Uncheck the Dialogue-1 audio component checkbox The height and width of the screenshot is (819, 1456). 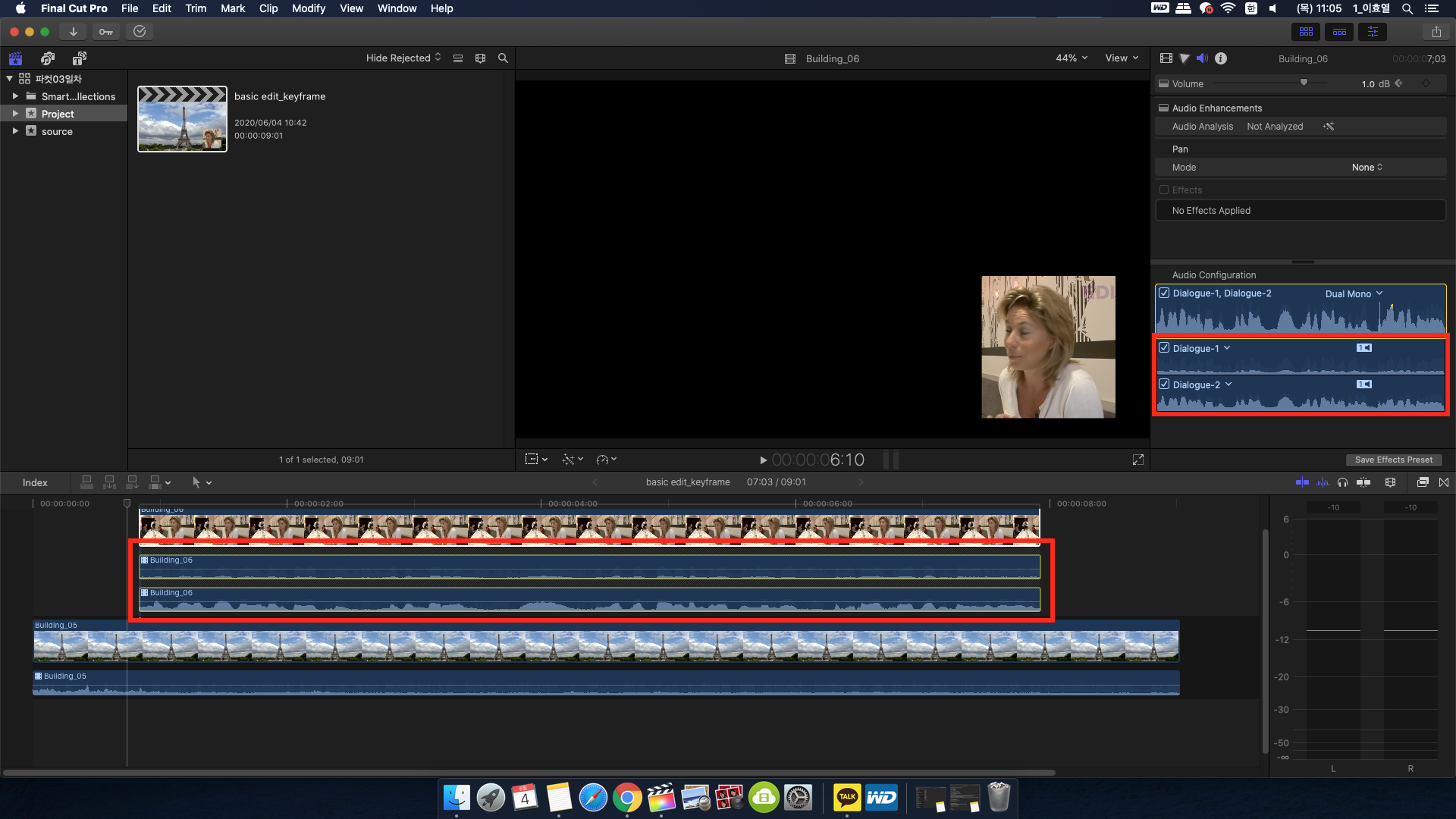coord(1164,348)
